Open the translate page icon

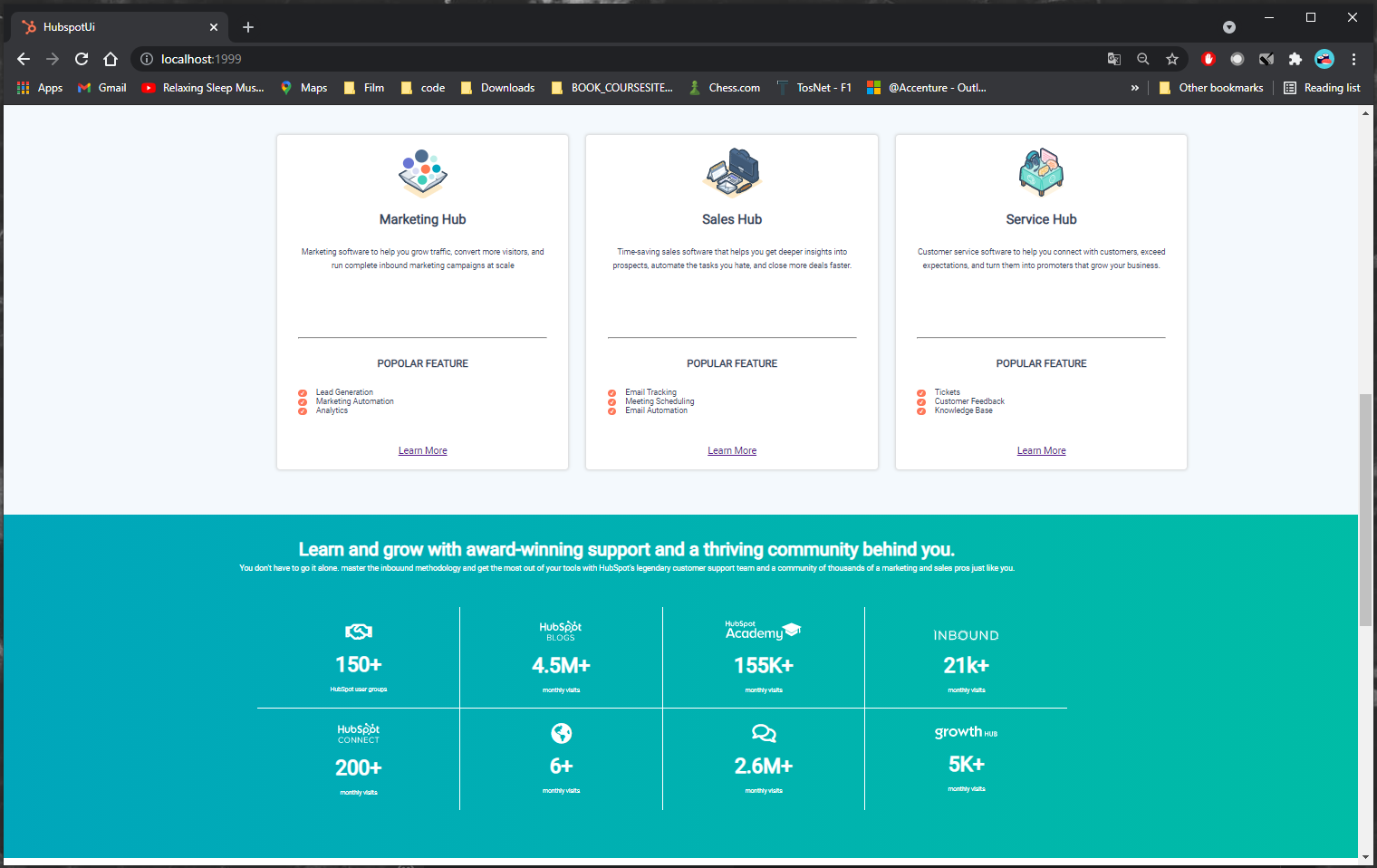click(x=1114, y=59)
